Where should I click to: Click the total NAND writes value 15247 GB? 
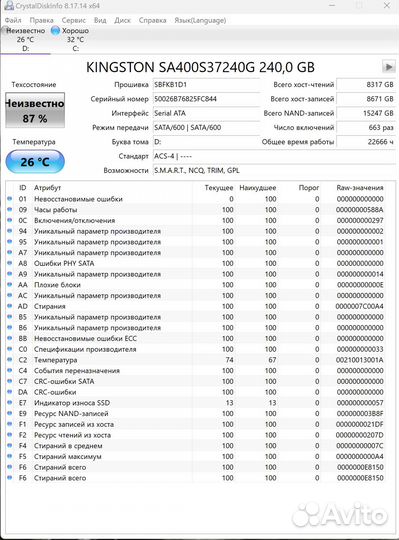click(366, 113)
